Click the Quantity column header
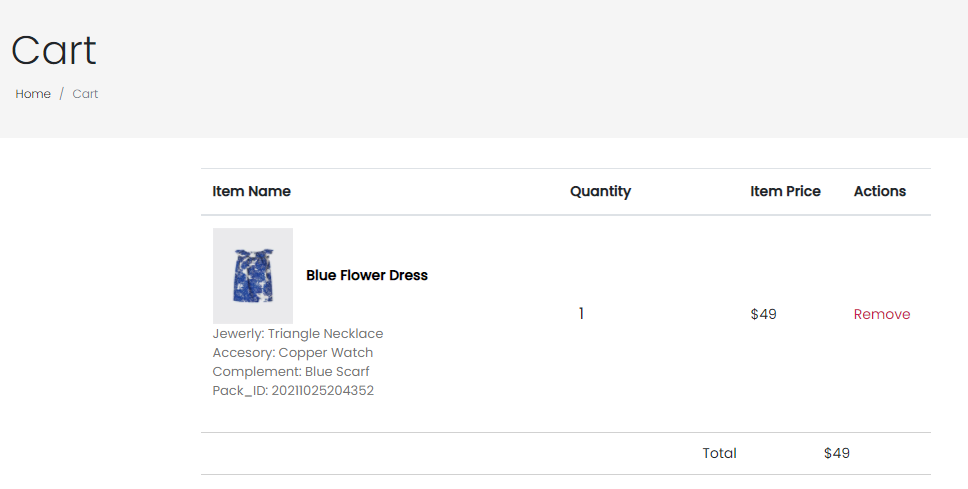This screenshot has width=968, height=489. (x=600, y=191)
